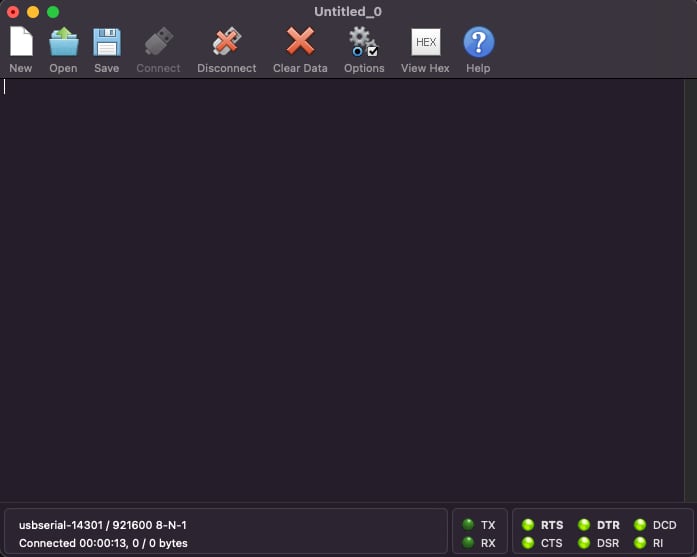The width and height of the screenshot is (697, 557).
Task: Open a file with the Open icon
Action: (64, 42)
